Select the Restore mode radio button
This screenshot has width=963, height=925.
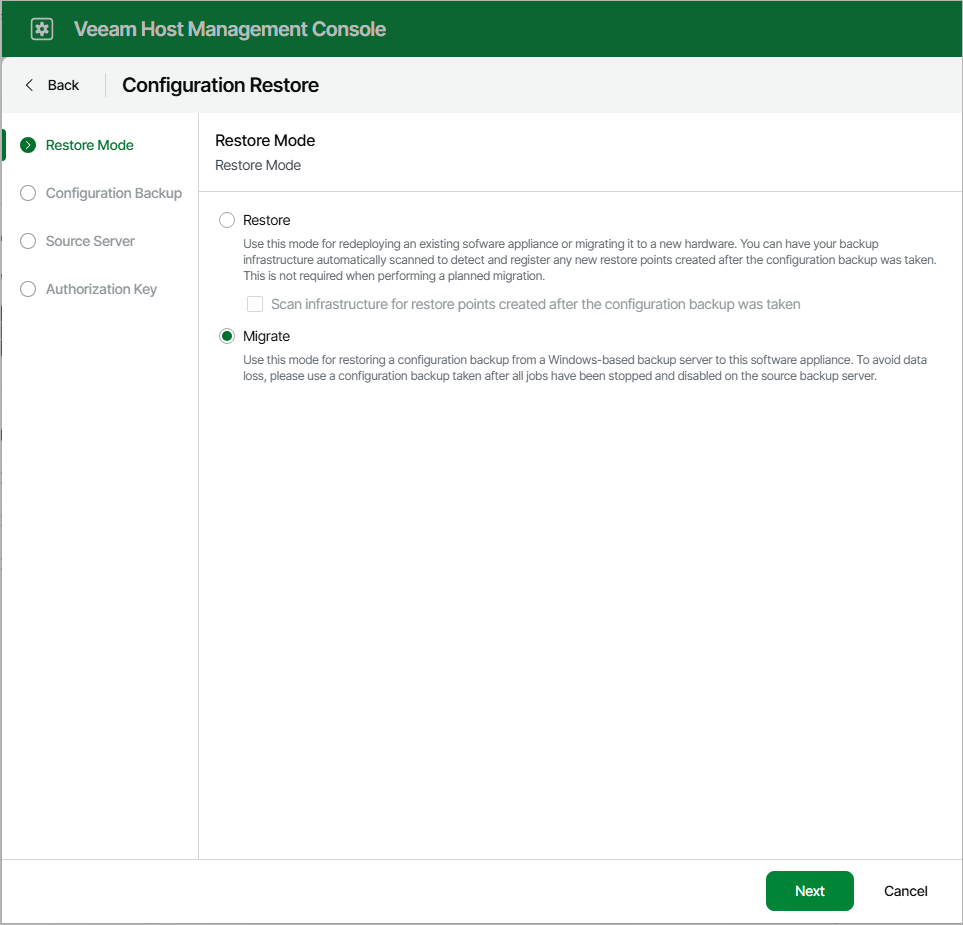(x=227, y=220)
